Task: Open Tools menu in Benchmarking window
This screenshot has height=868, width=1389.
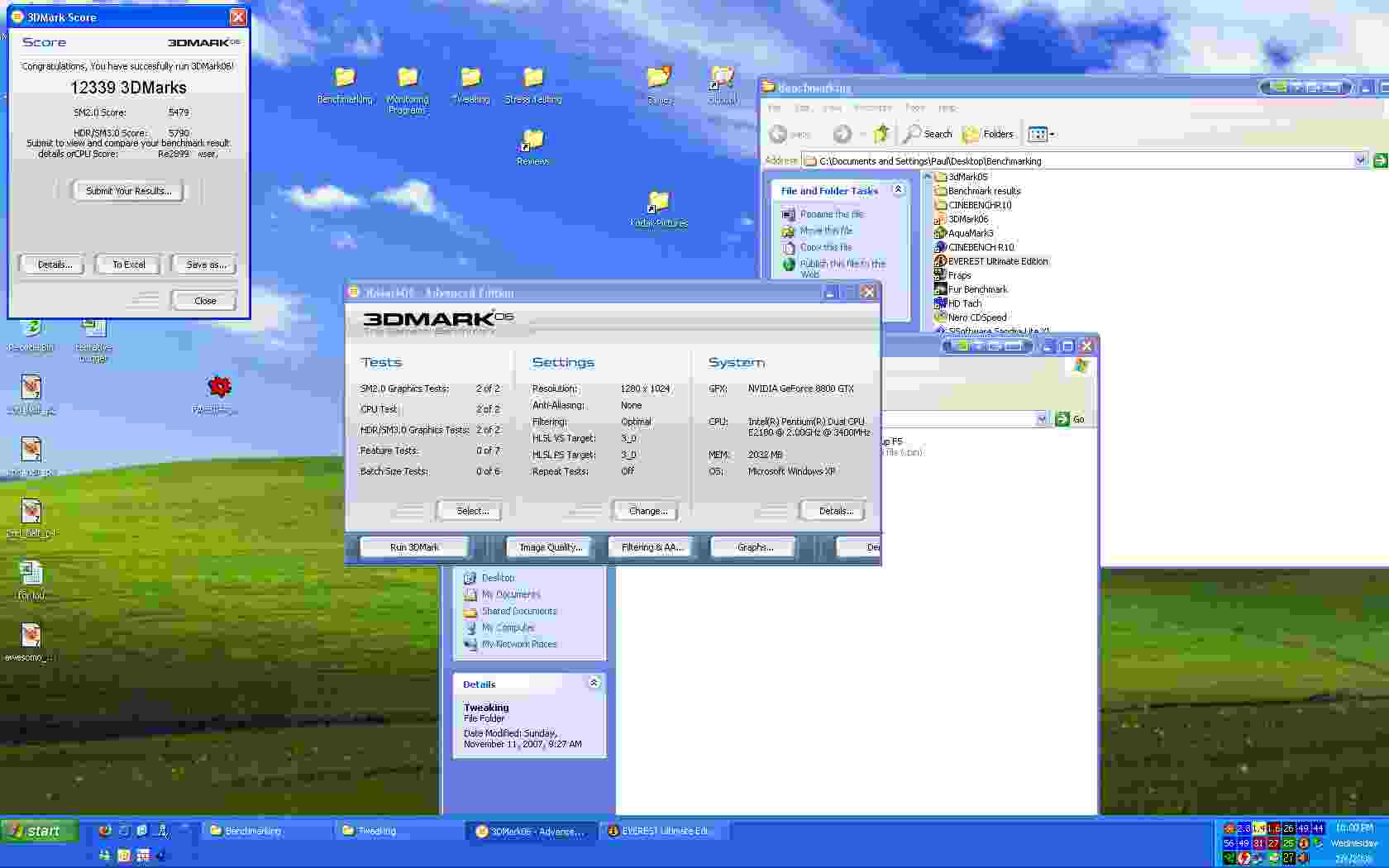Action: click(x=915, y=107)
